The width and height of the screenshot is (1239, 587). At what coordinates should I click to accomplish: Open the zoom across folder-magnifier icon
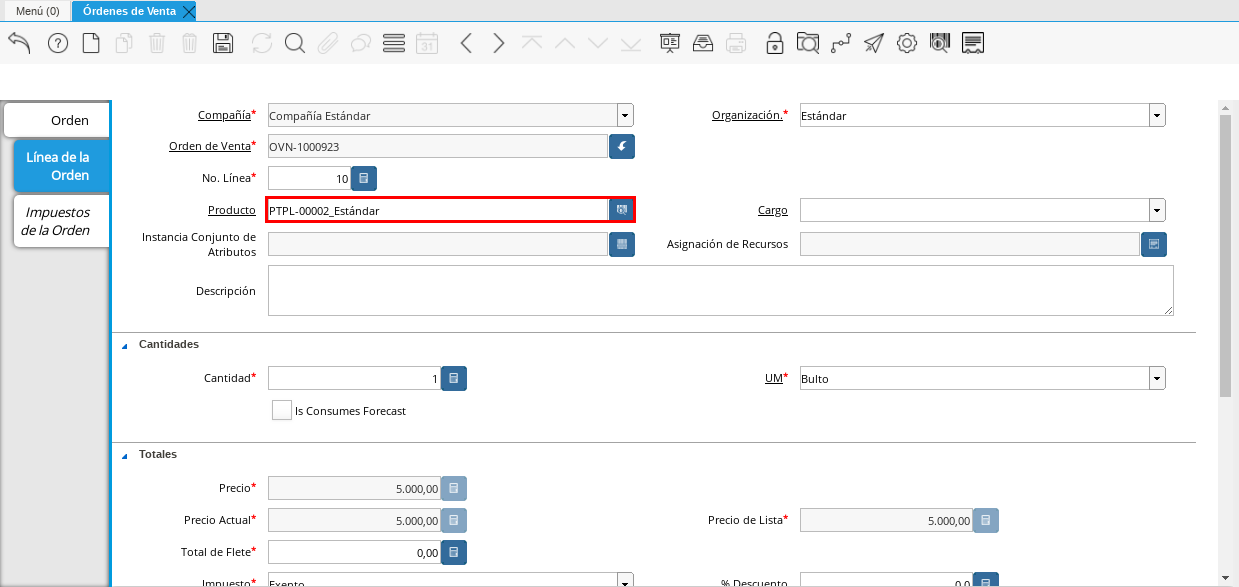tap(807, 43)
